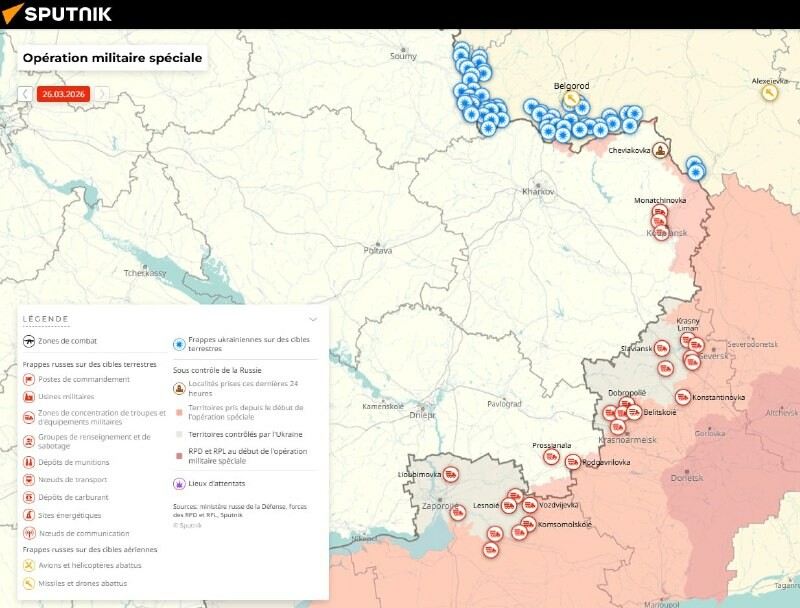800x608 pixels.
Task: Click the Sputnik logo in the header
Action: [x=57, y=14]
